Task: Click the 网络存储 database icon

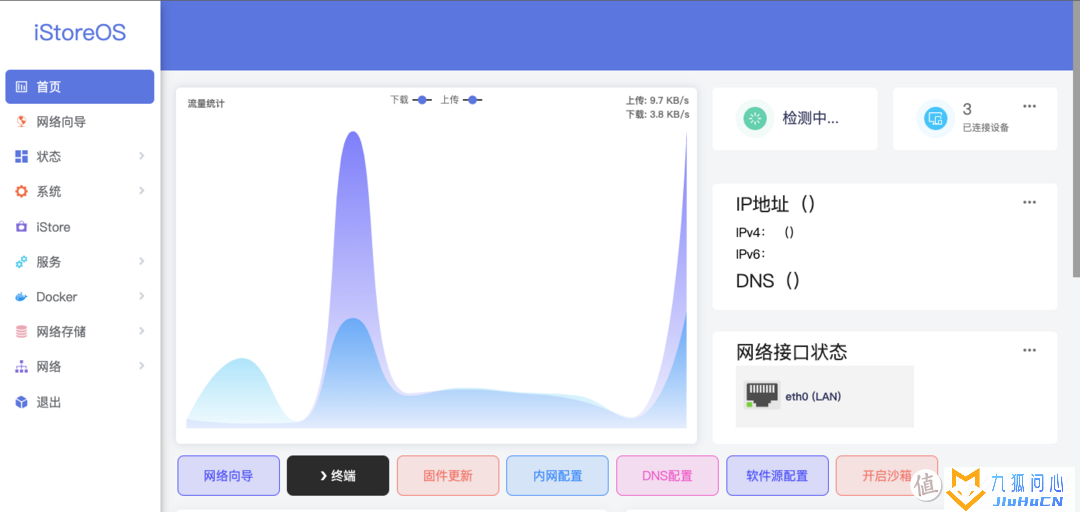Action: (x=21, y=331)
